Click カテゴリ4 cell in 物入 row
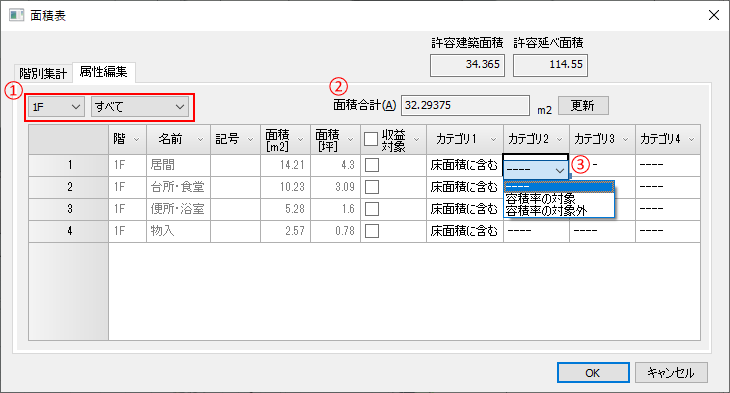The height and width of the screenshot is (393, 730). pos(668,231)
